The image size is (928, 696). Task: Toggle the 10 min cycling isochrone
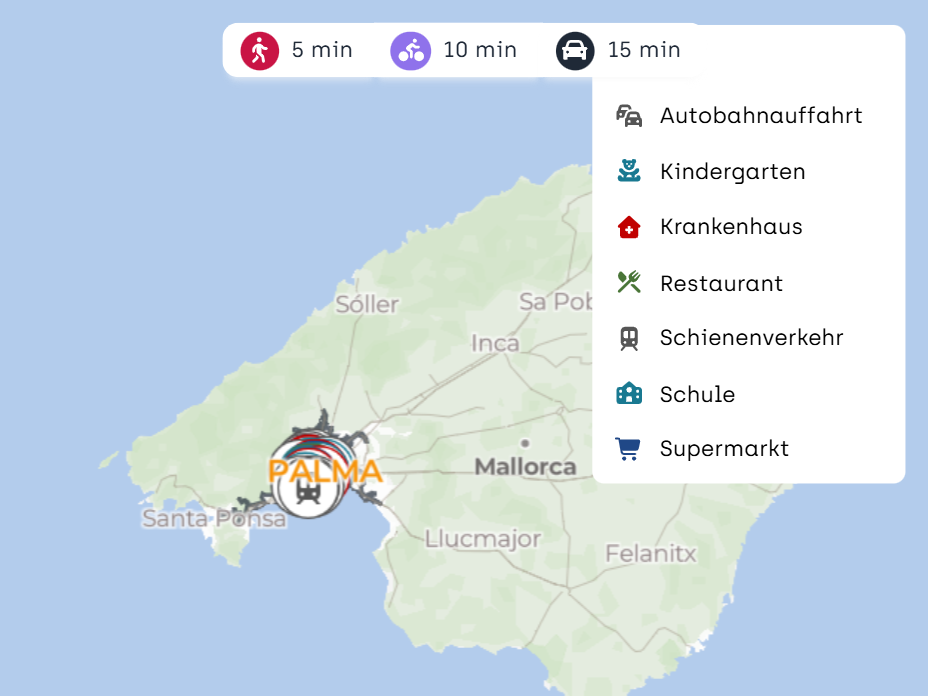coord(479,50)
